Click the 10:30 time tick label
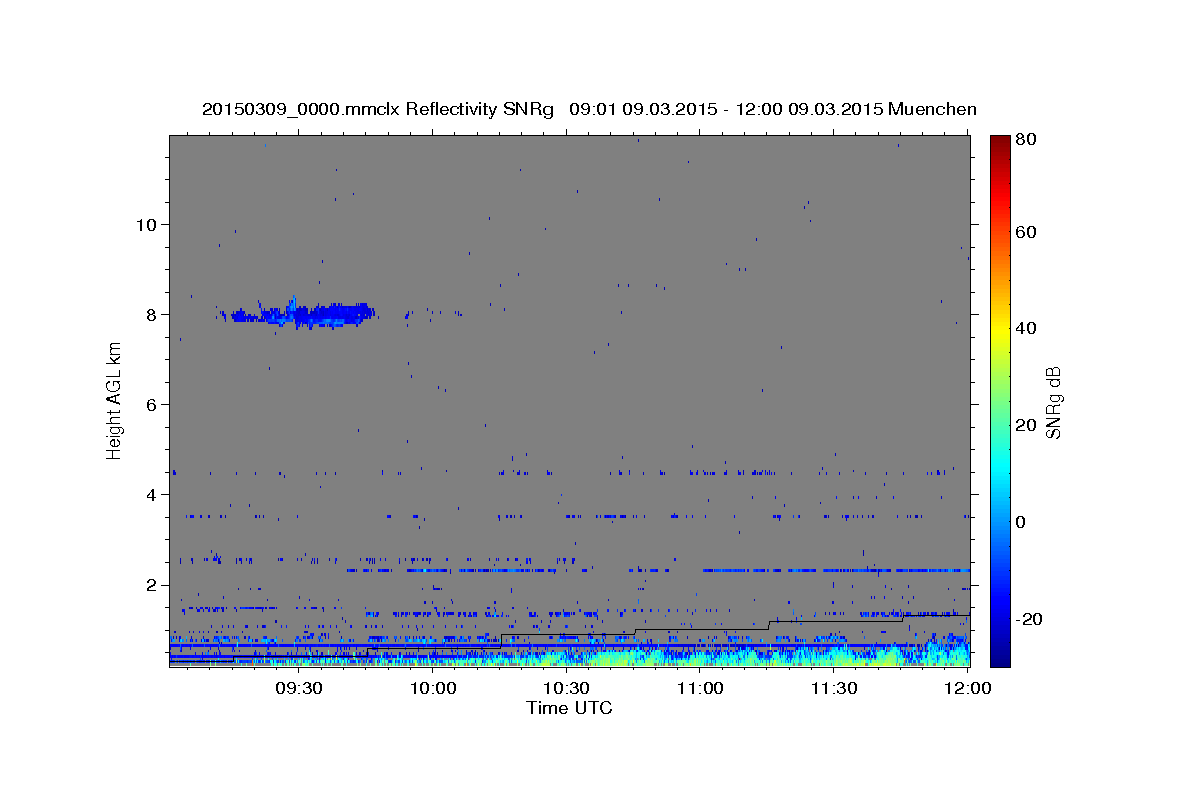This screenshot has width=1200, height=800. click(566, 688)
